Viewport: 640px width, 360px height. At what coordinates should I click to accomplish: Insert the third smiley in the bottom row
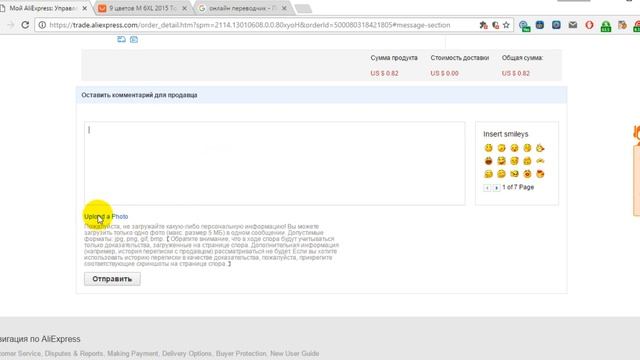(514, 174)
